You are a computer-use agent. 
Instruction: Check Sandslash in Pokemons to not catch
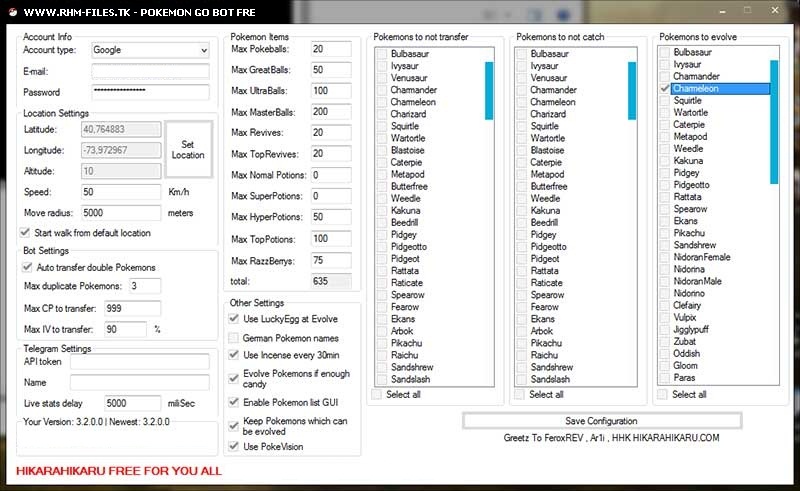[521, 379]
